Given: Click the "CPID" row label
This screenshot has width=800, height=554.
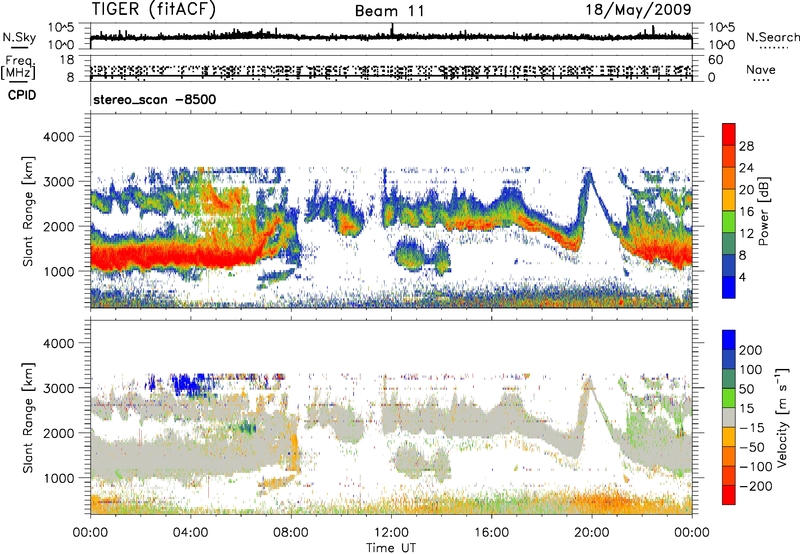Looking at the screenshot, I should click(x=22, y=95).
